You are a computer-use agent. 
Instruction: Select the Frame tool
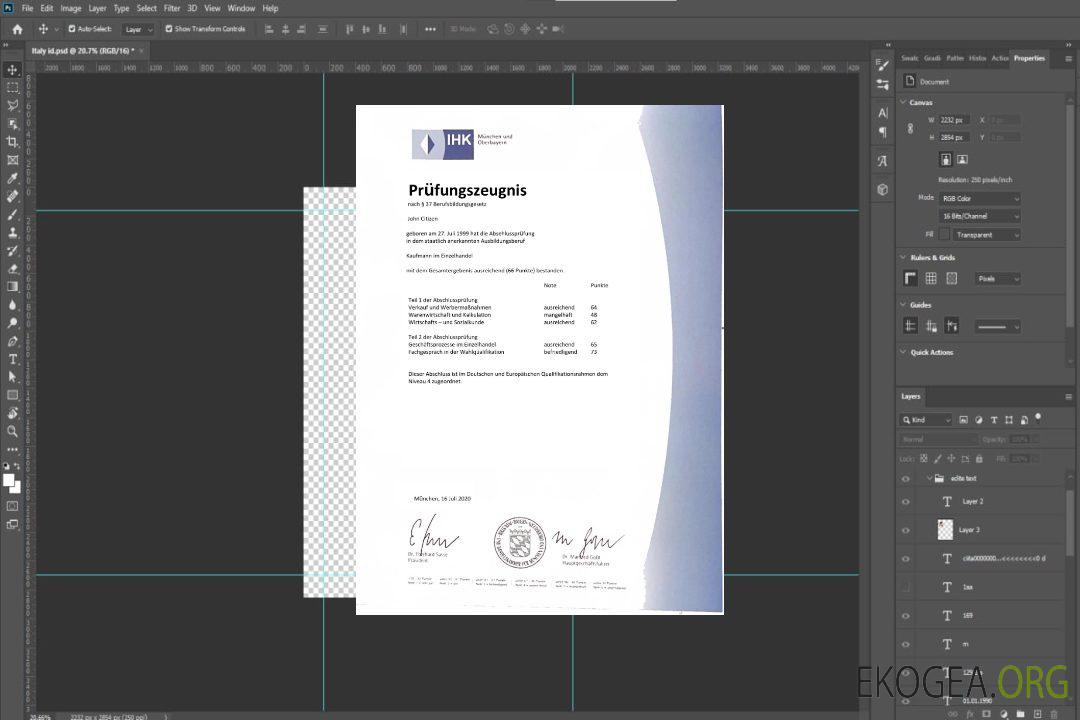tap(12, 160)
